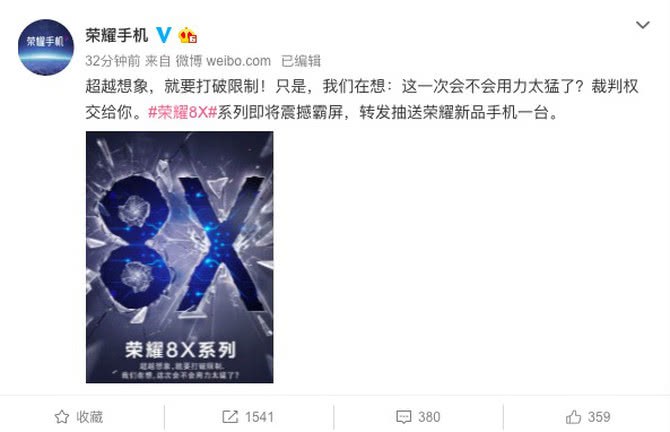Click the 1541 repost count

[x=259, y=417]
